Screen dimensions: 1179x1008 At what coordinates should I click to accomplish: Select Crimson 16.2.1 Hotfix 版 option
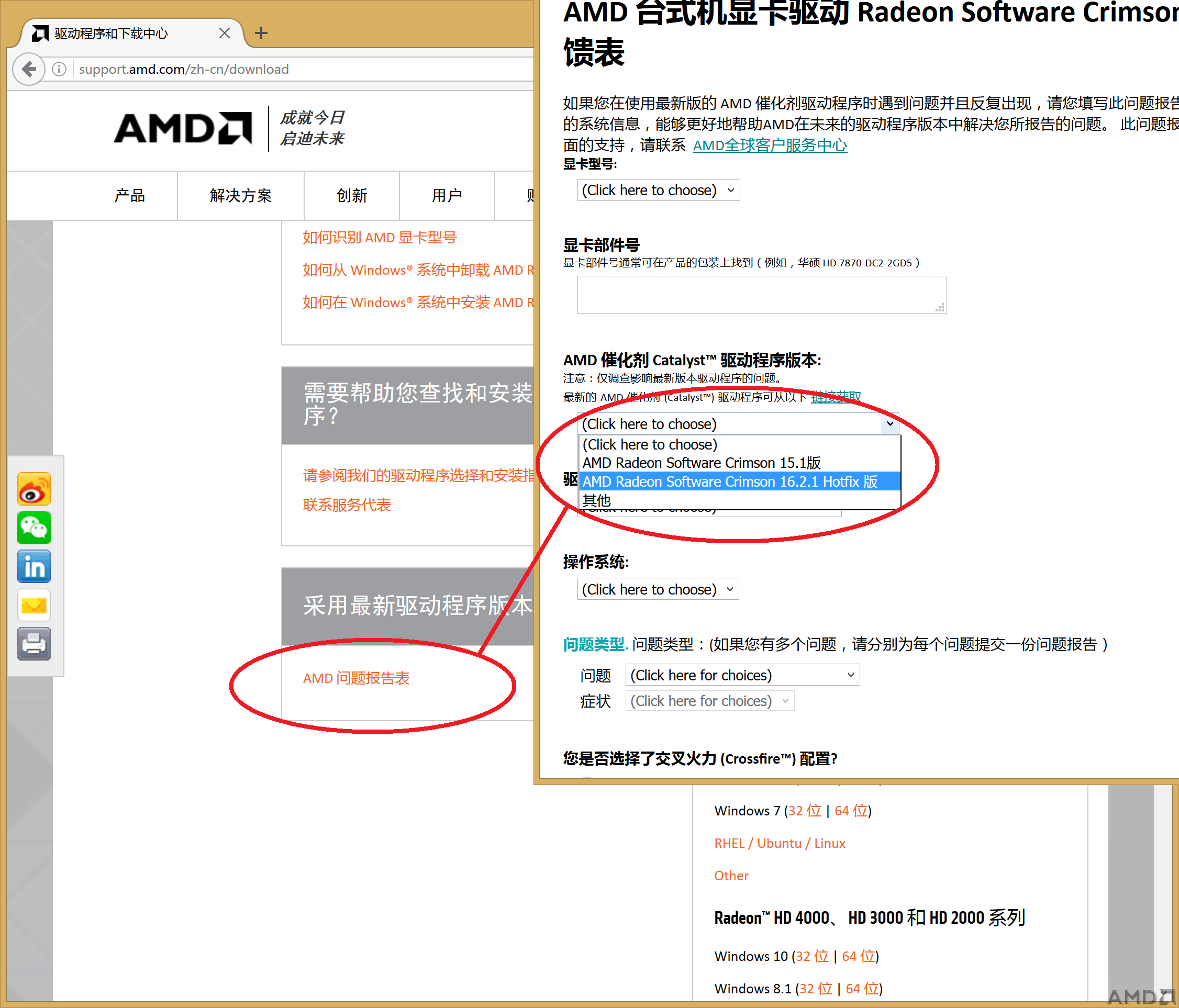pos(739,482)
